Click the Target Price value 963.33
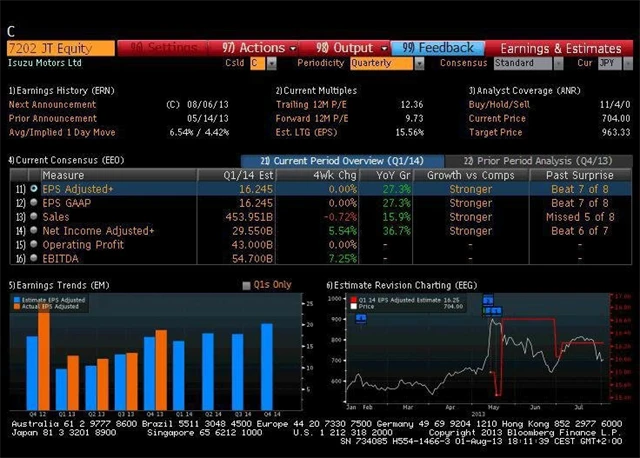The width and height of the screenshot is (640, 458). tap(616, 132)
